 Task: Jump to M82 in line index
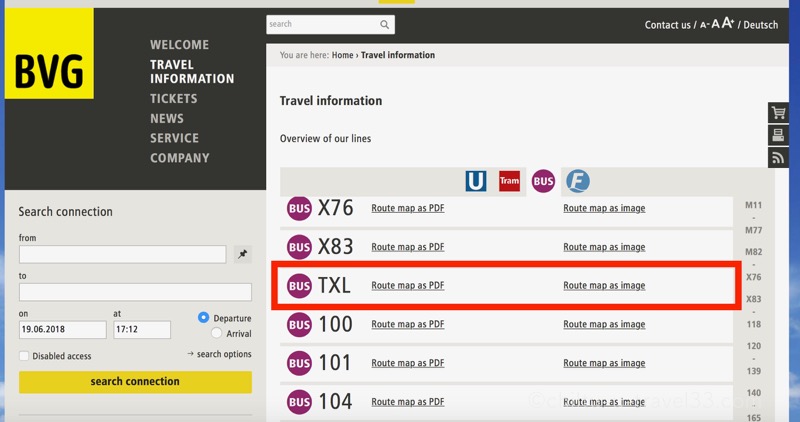click(754, 252)
